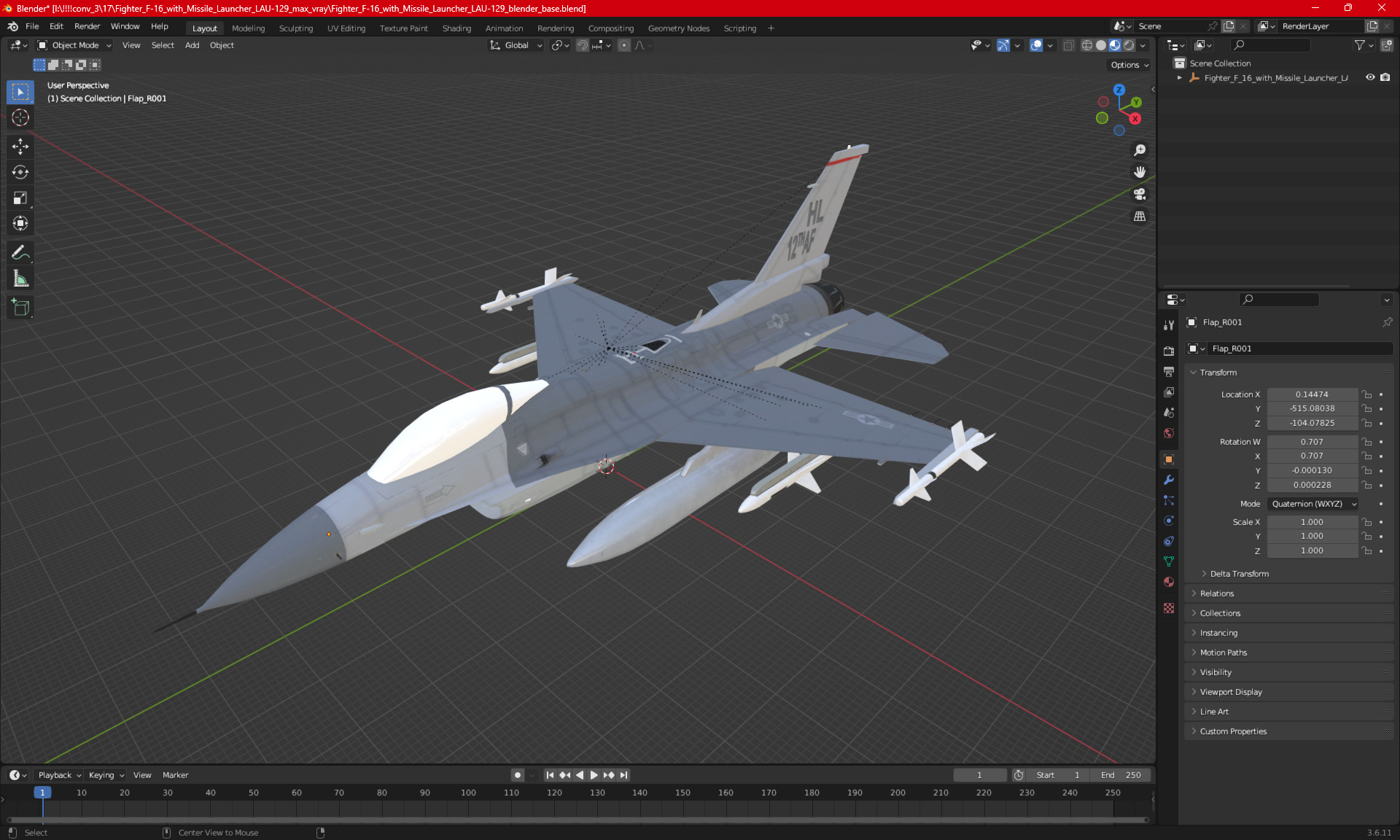Open rotation Mode Quaternion dropdown
This screenshot has height=840, width=1400.
tap(1313, 504)
